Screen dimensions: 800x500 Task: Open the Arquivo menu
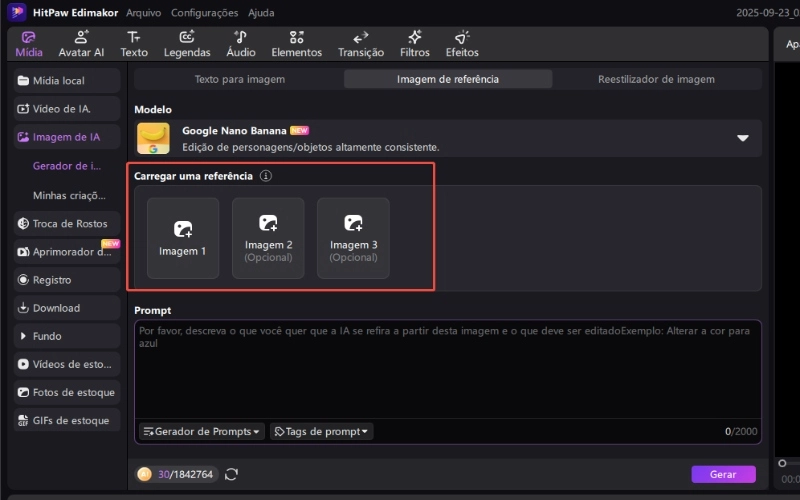[x=143, y=13]
